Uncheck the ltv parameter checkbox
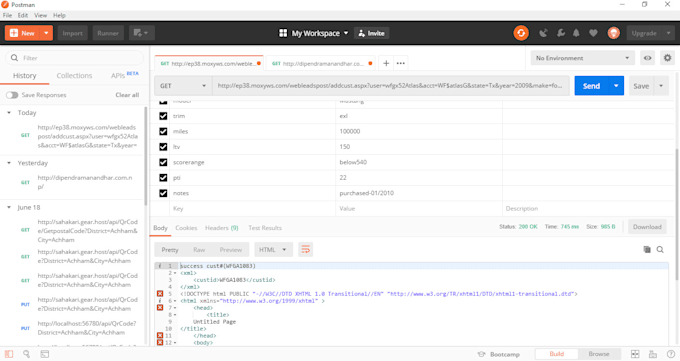The height and width of the screenshot is (361, 680). pos(163,147)
